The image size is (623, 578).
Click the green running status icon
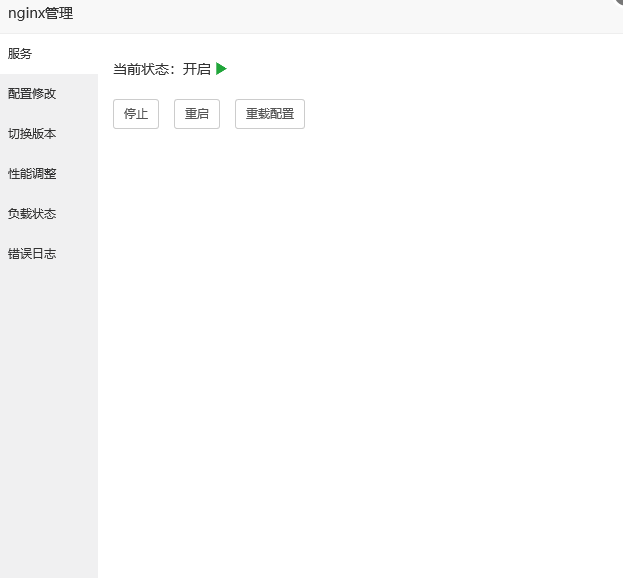tap(221, 69)
